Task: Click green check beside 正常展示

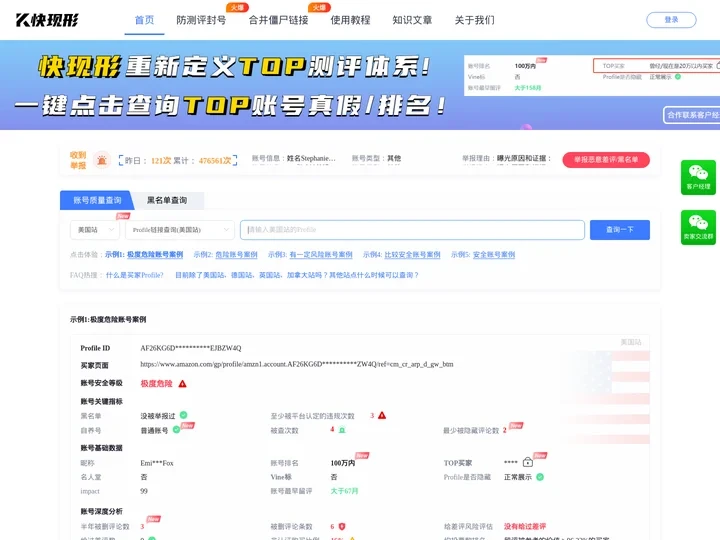Action: 540,477
